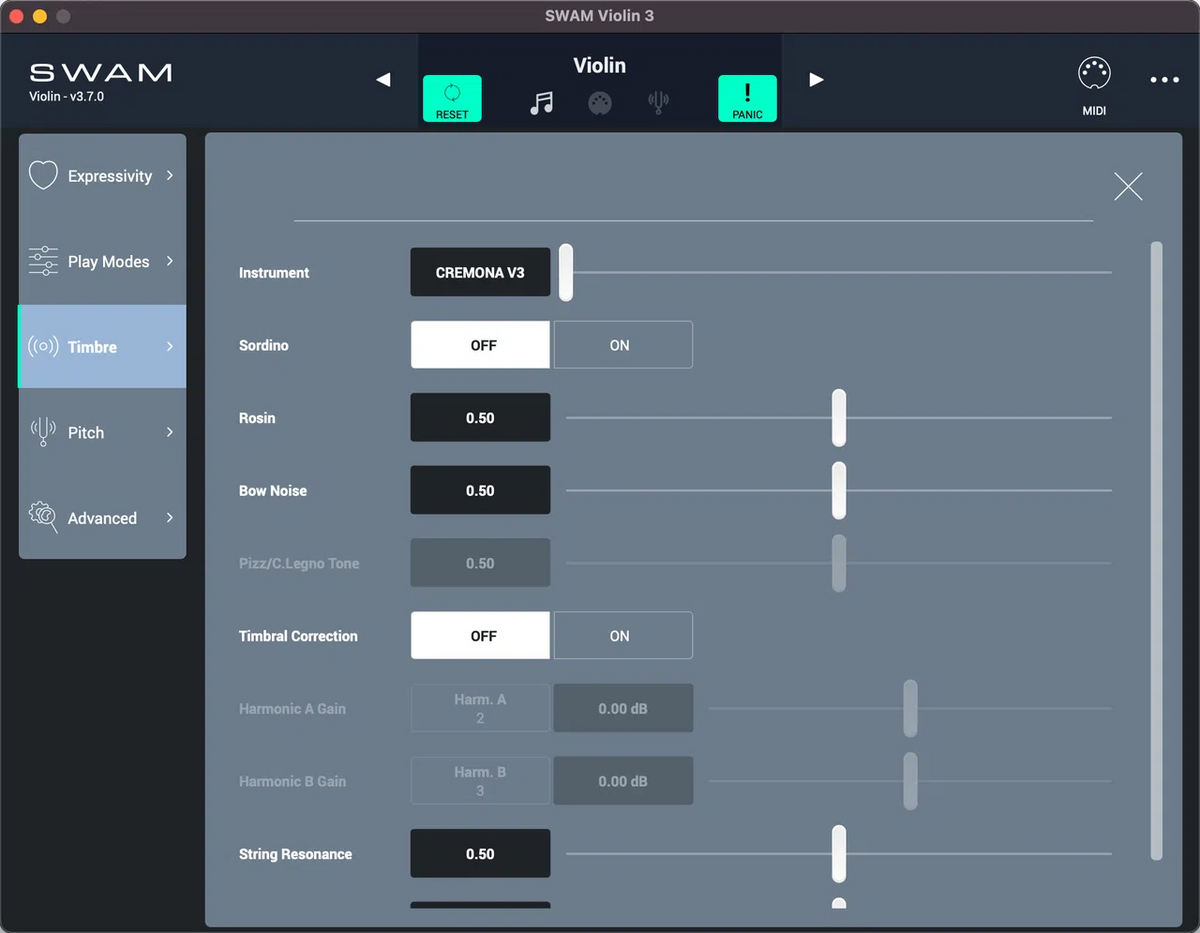Enable Timbral Correction

[x=622, y=635]
